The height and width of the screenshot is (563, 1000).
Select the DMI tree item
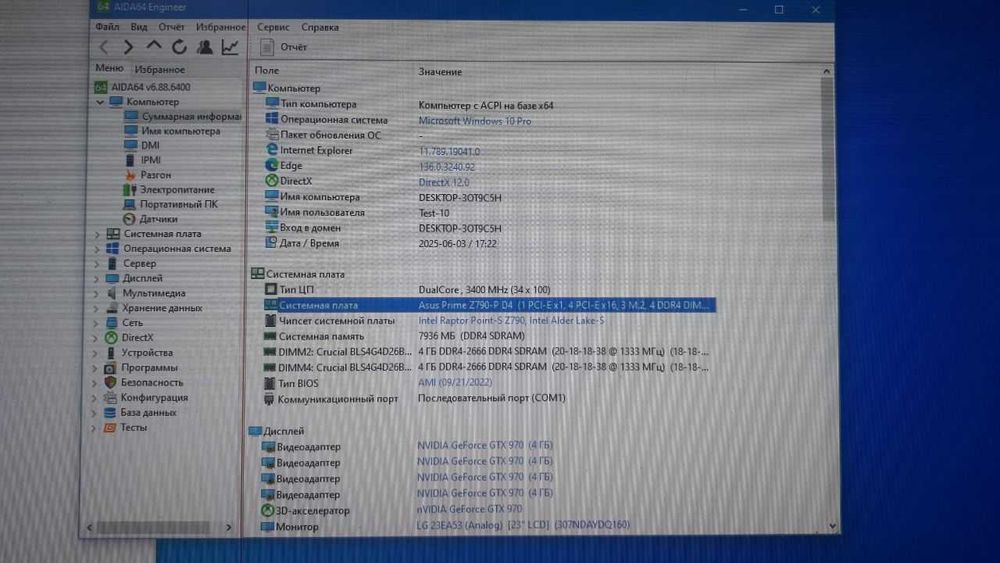click(150, 145)
